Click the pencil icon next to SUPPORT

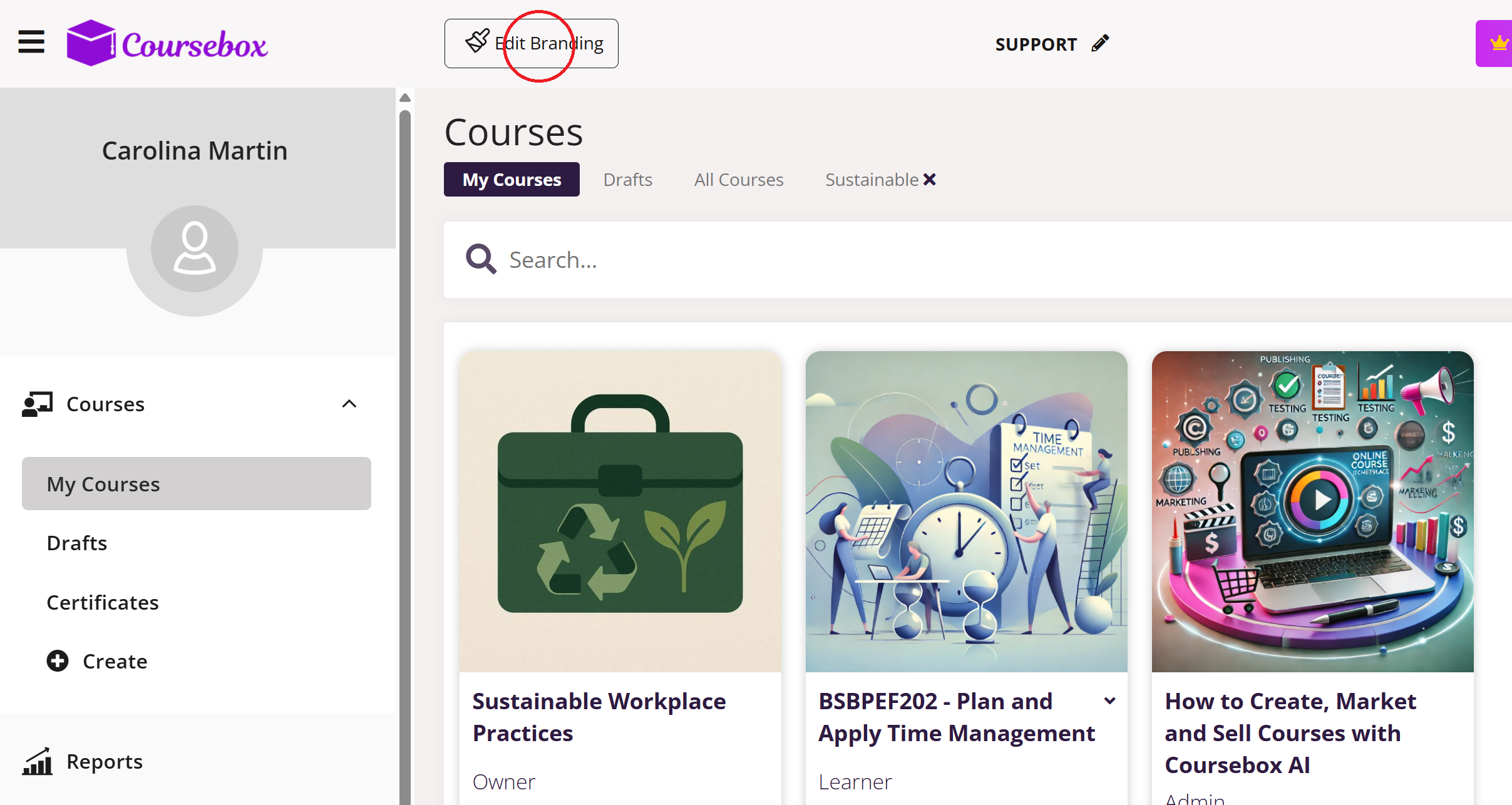pyautogui.click(x=1100, y=43)
